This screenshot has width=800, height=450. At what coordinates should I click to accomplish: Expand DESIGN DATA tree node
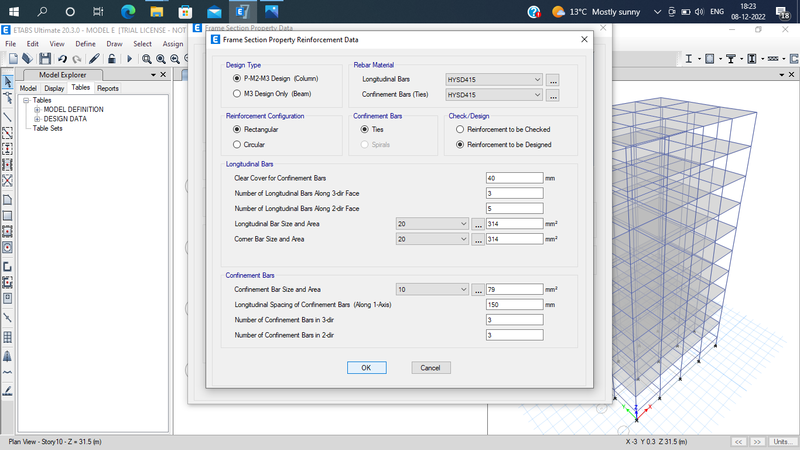[x=37, y=119]
